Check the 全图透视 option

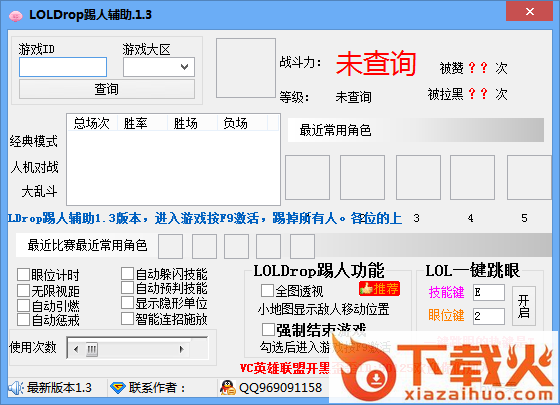(x=267, y=291)
